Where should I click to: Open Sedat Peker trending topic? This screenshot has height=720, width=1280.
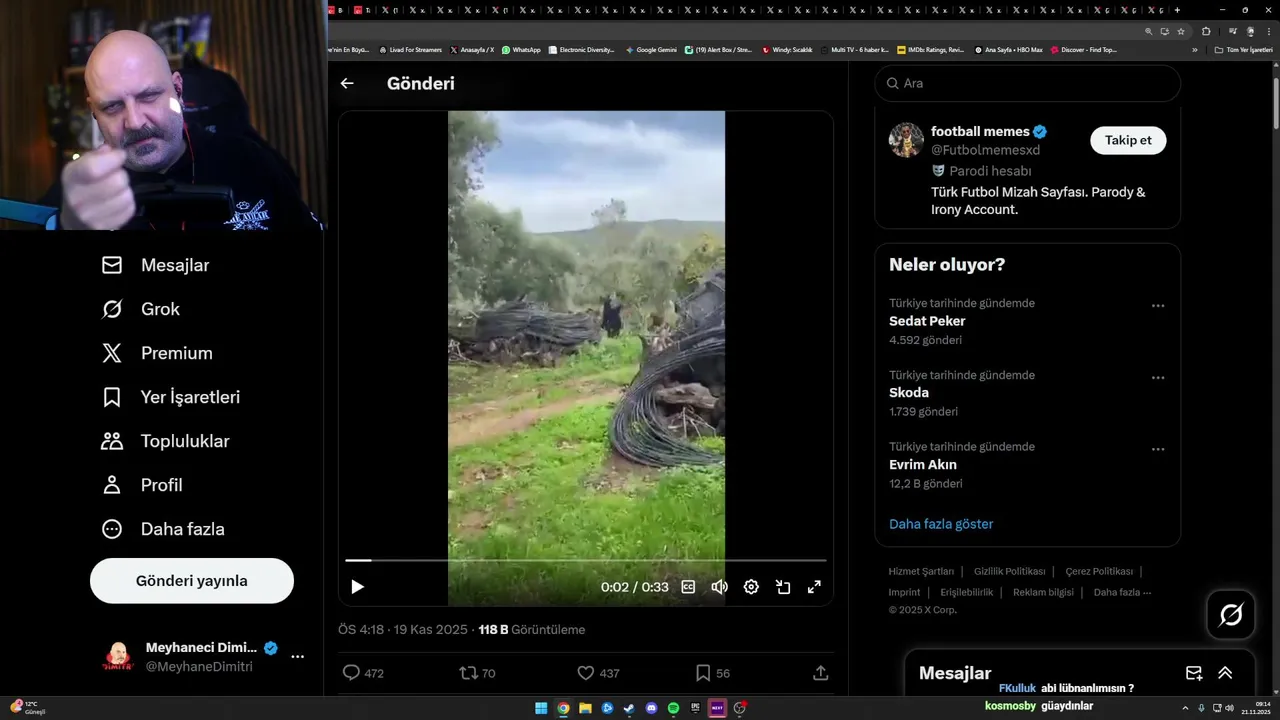click(x=927, y=321)
